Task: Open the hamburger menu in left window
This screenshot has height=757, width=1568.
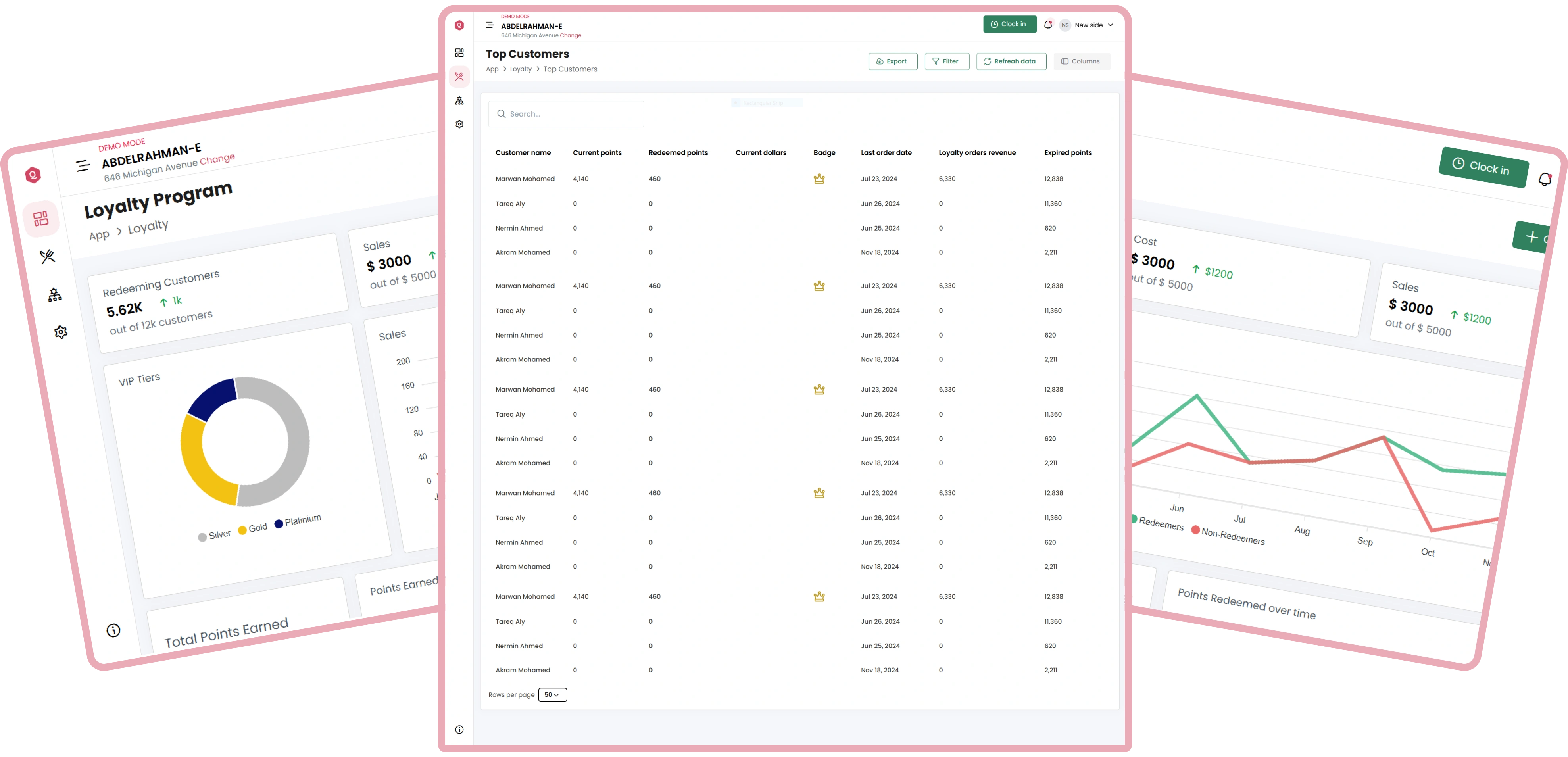Action: [83, 165]
